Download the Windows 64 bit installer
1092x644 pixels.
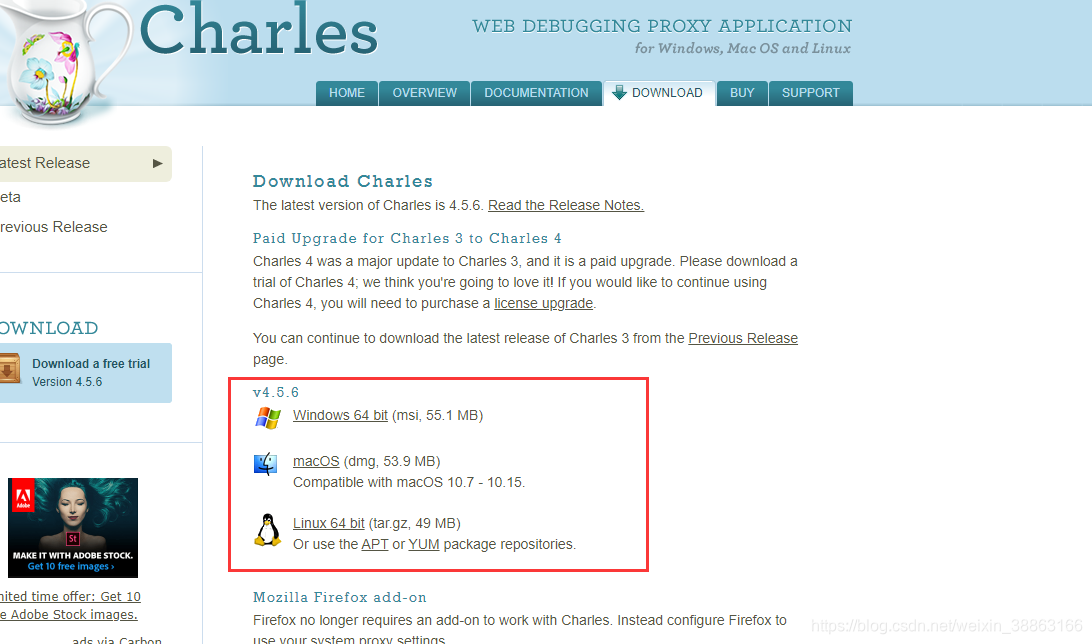click(x=340, y=416)
